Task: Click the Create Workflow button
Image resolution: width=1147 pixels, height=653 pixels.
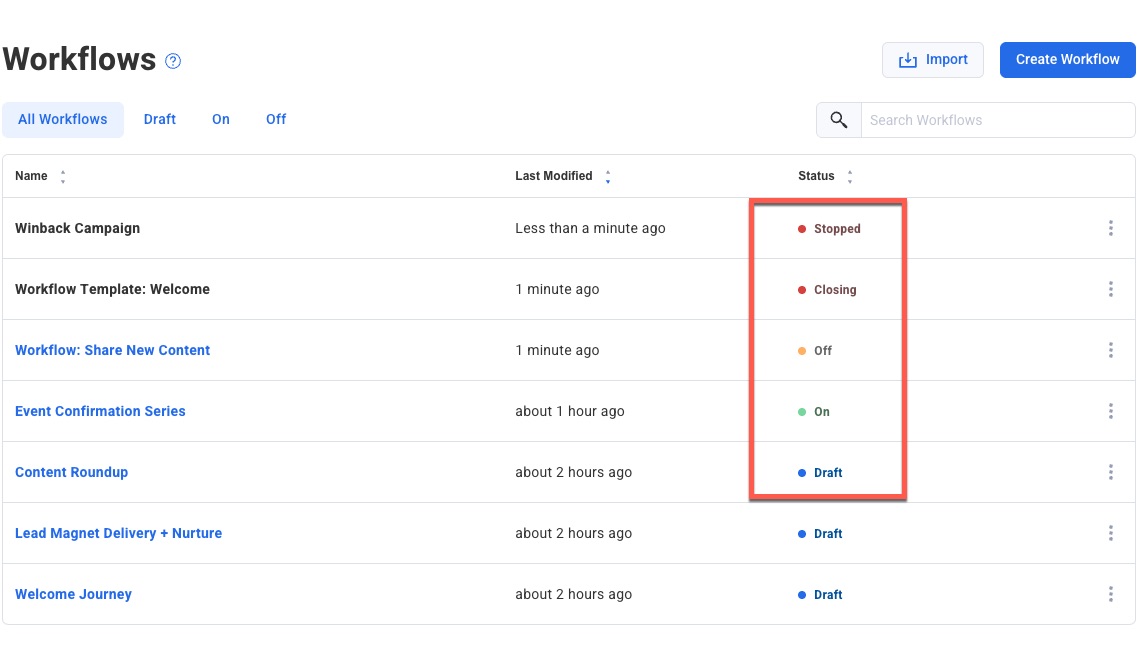Action: [x=1067, y=60]
